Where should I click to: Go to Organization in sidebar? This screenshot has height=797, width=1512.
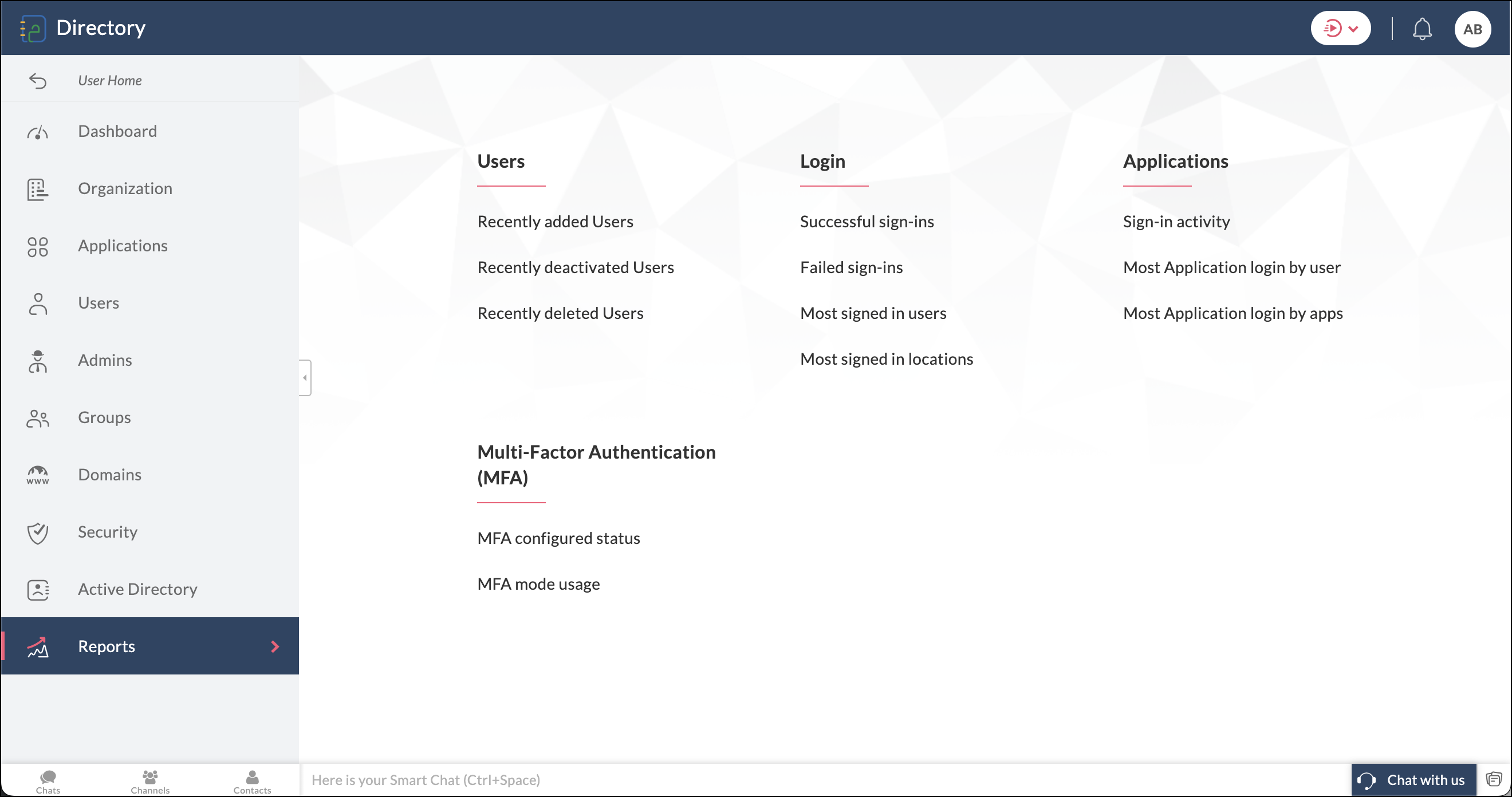click(x=125, y=188)
